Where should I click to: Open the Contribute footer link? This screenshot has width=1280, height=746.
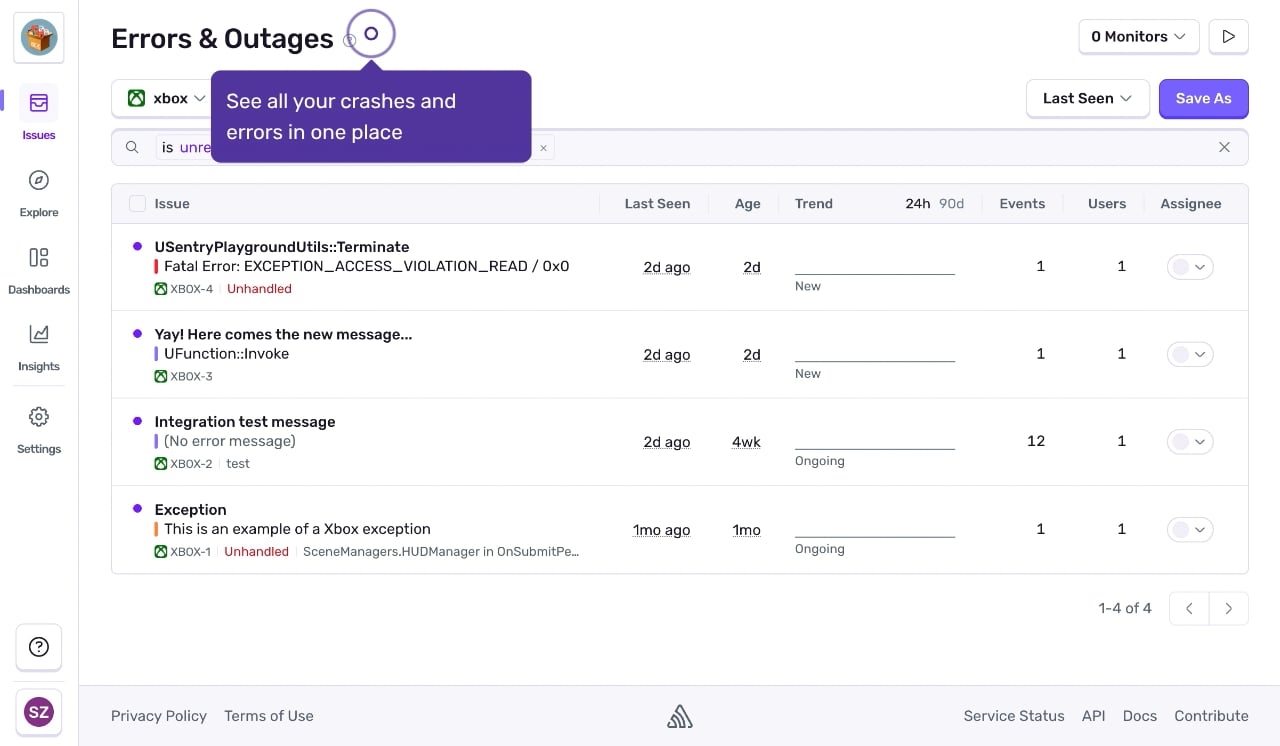coord(1211,716)
